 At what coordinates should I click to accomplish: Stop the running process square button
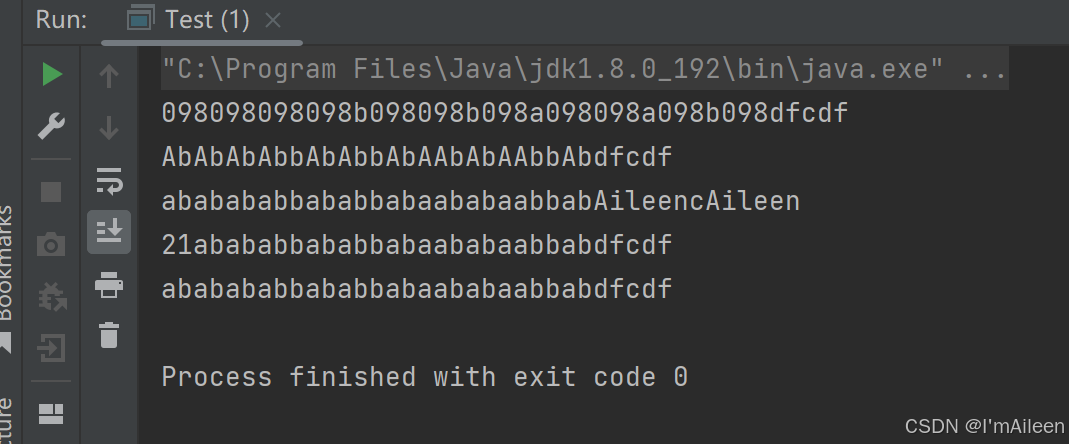click(x=51, y=192)
